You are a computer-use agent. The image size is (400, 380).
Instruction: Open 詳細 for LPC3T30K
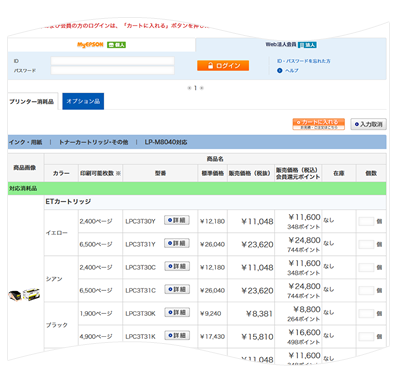(x=177, y=312)
